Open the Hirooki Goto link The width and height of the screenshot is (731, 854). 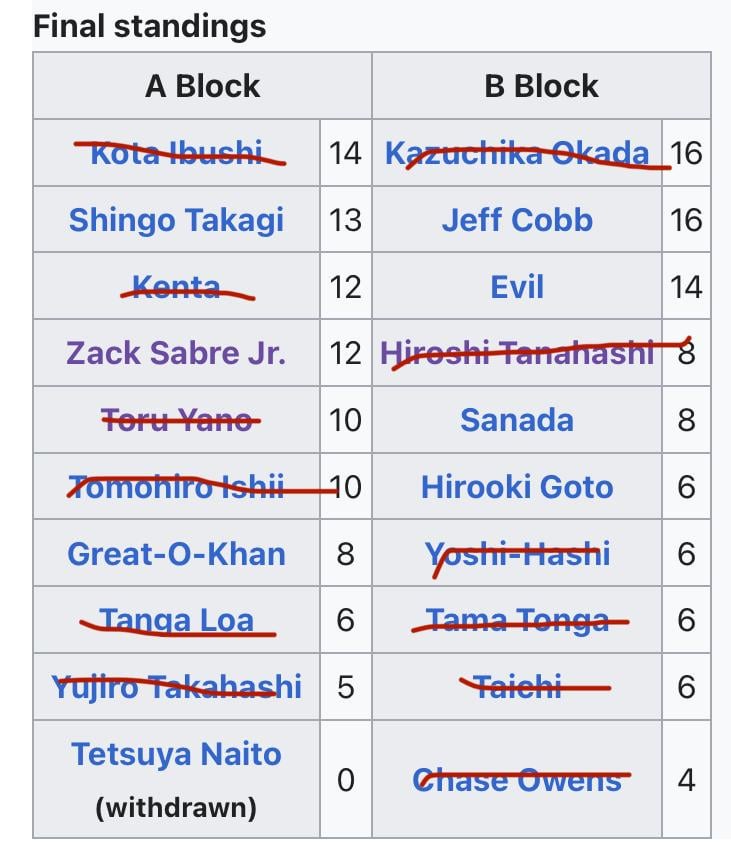click(x=516, y=487)
